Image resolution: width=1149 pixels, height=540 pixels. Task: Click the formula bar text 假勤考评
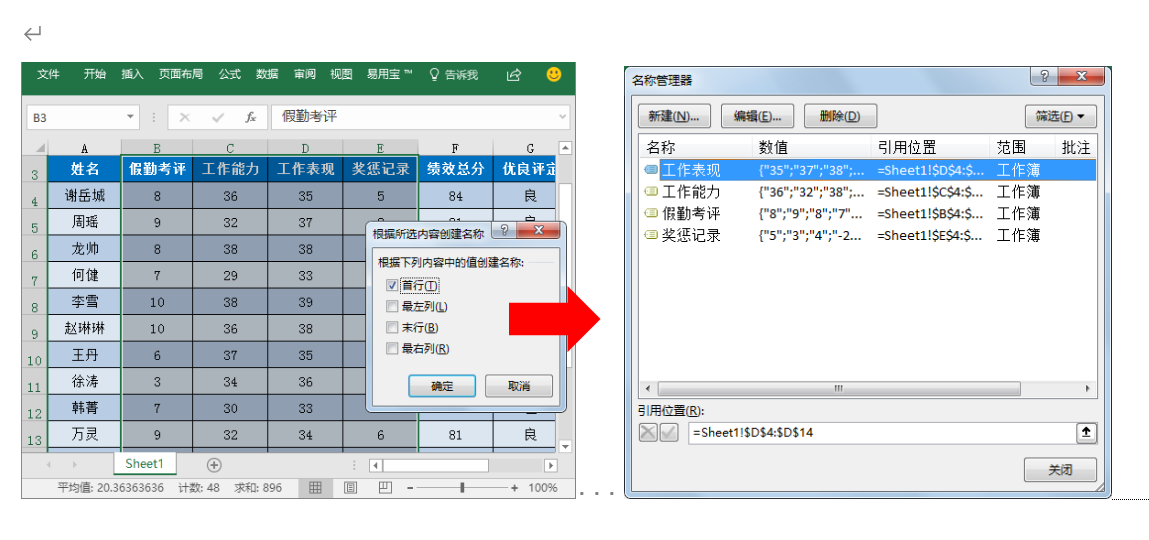[309, 117]
